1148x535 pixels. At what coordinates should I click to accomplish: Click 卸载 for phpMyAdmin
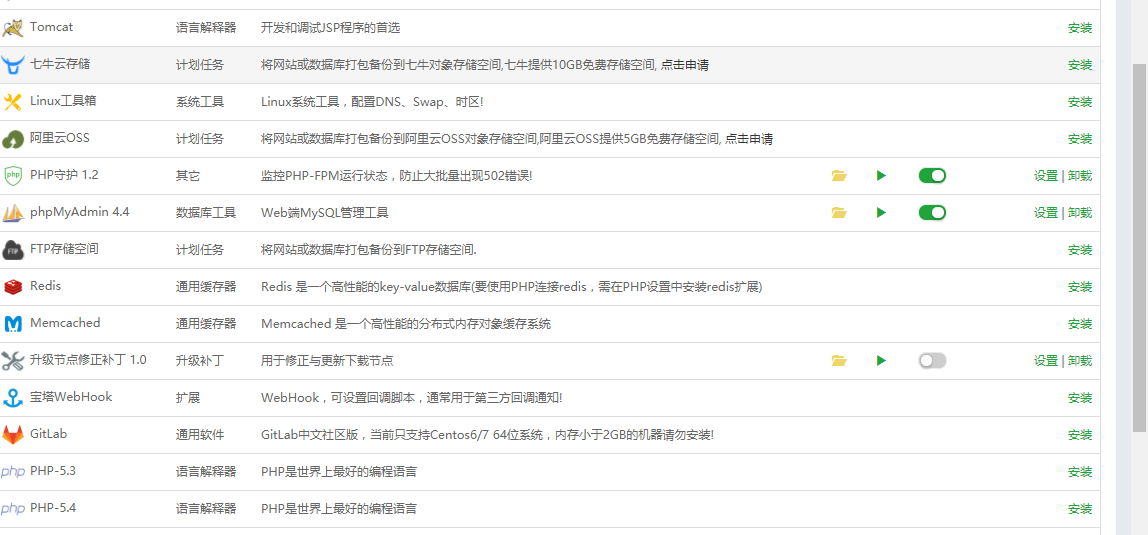pyautogui.click(x=1080, y=213)
